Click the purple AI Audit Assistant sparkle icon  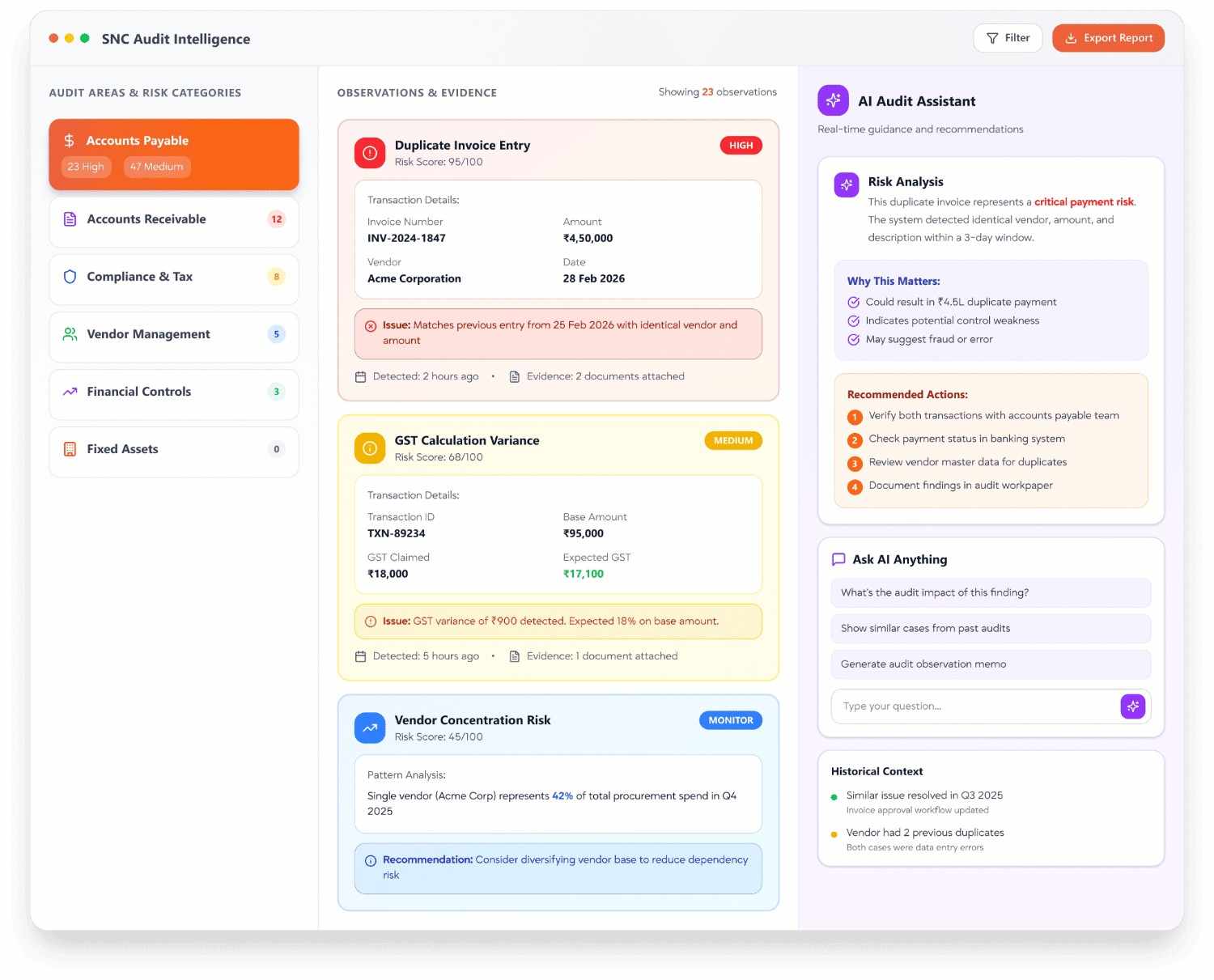pos(833,100)
